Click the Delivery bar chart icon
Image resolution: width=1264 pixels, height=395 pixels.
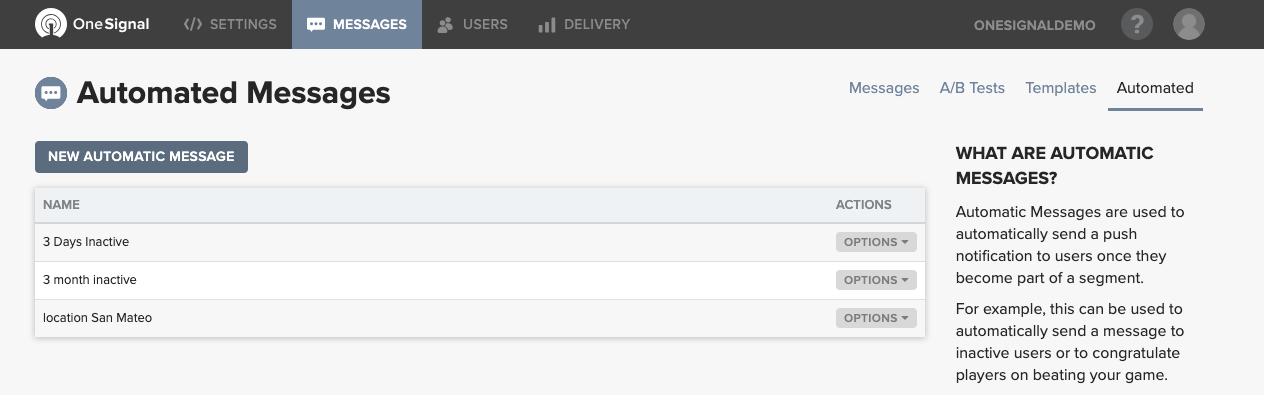(546, 25)
